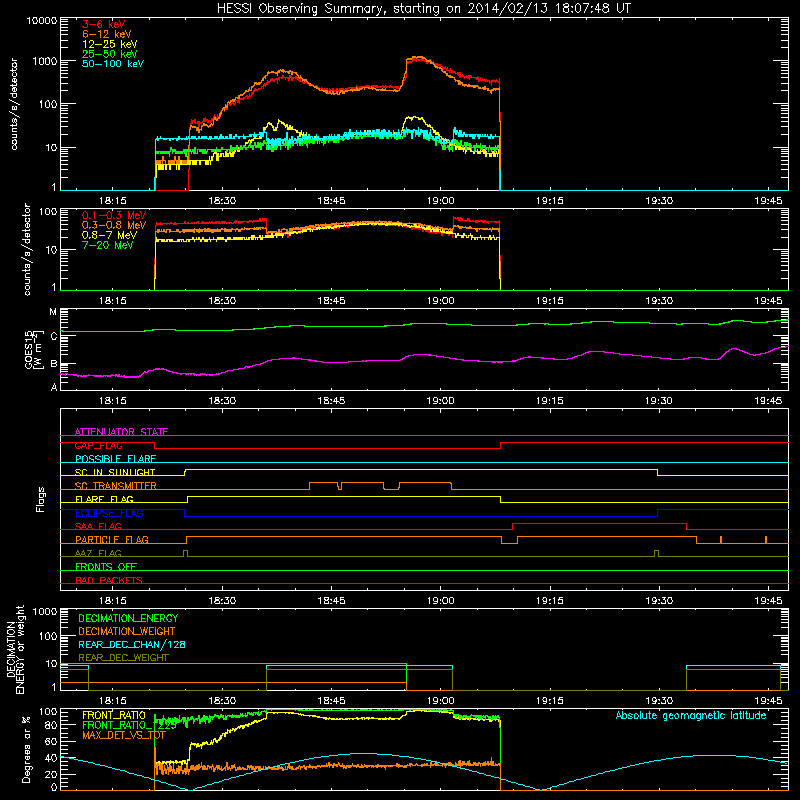
Task: Click the AAZ_FLAG label
Action: click(98, 553)
